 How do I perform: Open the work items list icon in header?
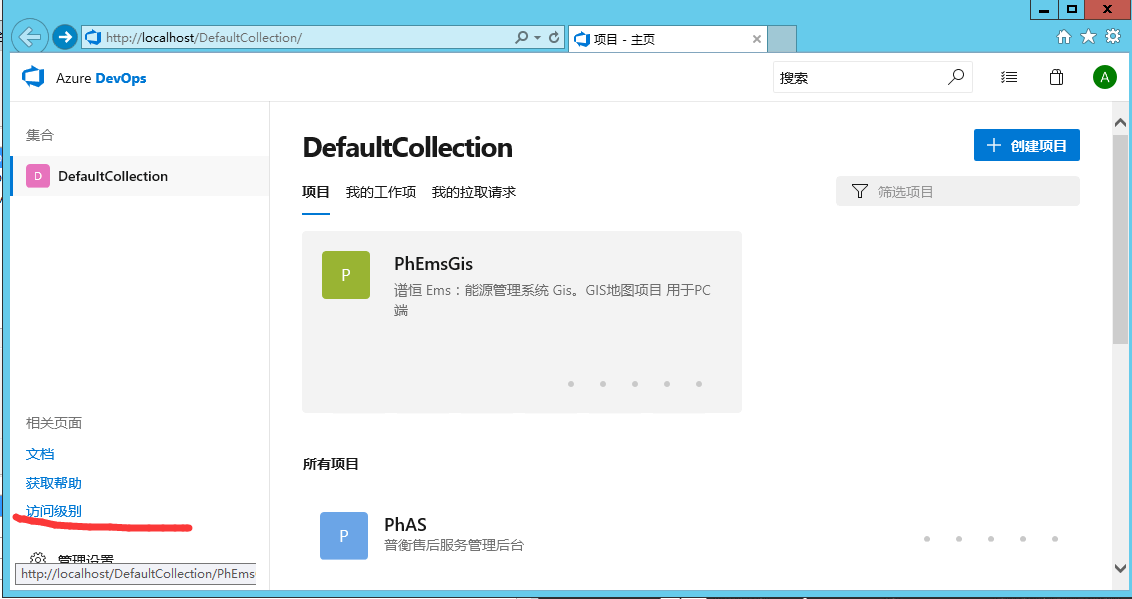coord(1009,77)
